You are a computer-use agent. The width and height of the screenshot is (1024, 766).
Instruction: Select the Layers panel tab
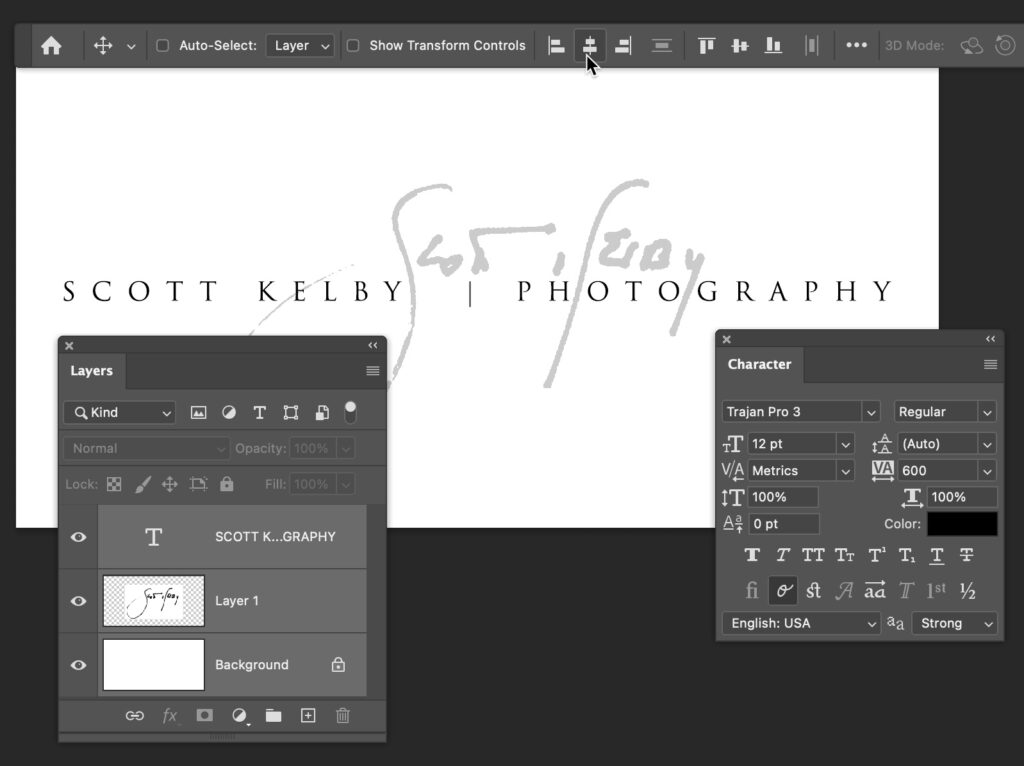coord(91,371)
